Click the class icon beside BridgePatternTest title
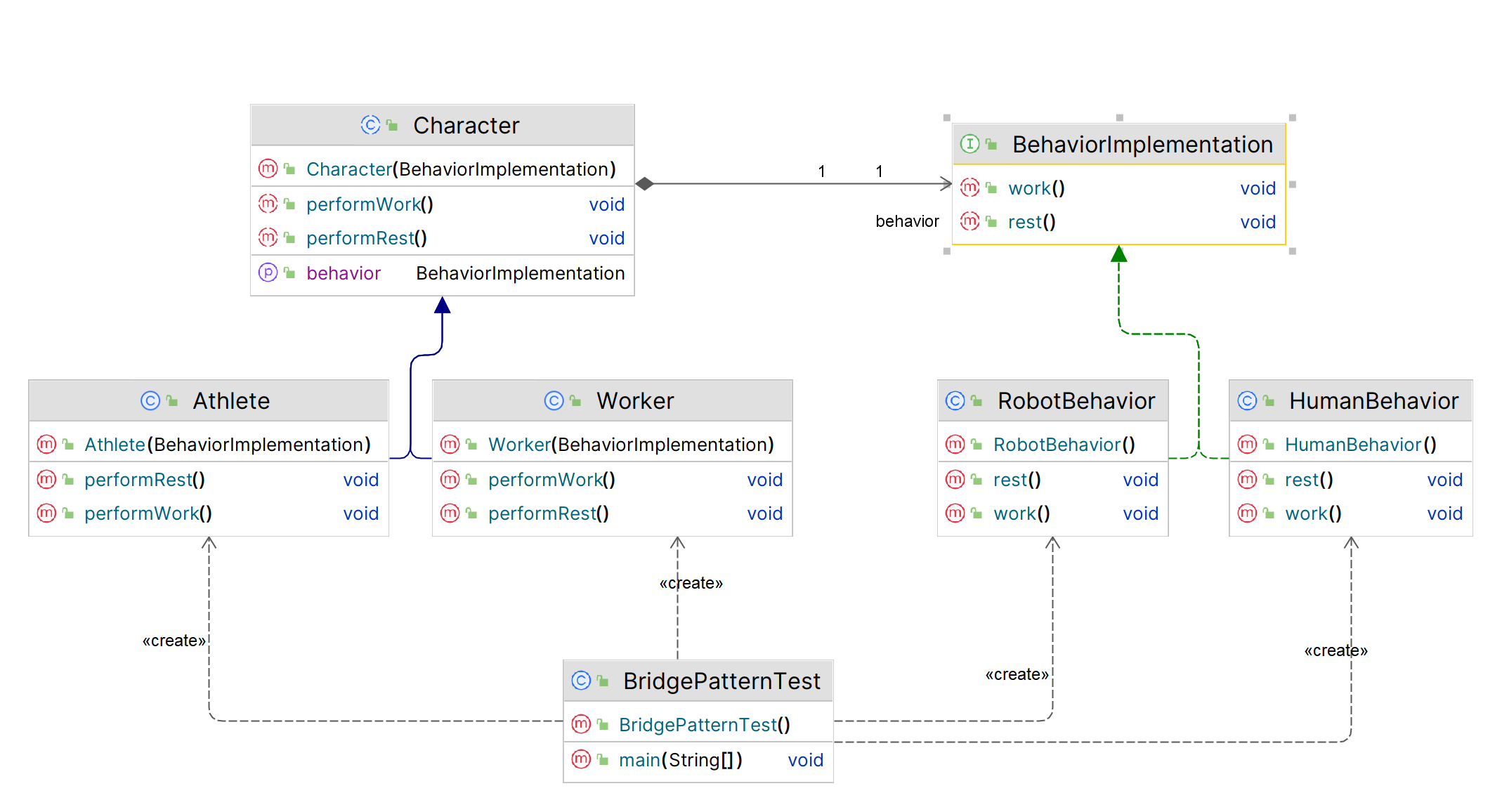The image size is (1502, 812). [581, 681]
